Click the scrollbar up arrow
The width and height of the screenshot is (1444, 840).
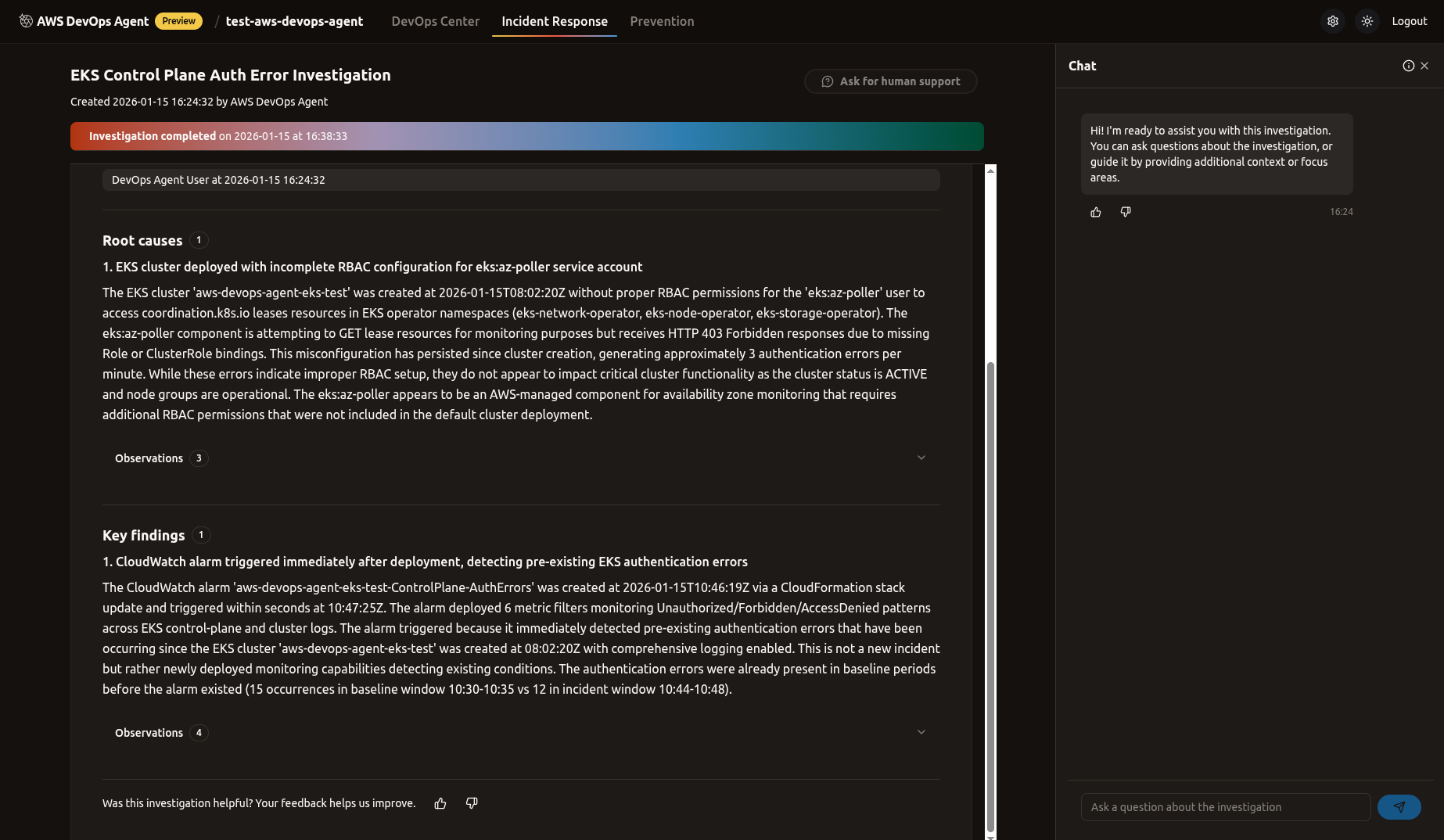tap(991, 171)
